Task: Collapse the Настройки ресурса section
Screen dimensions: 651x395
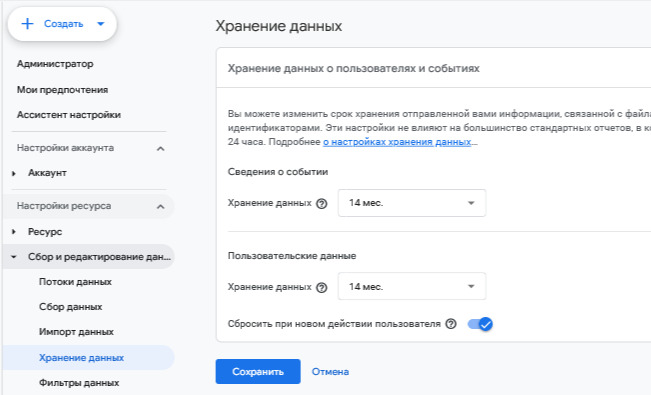Action: point(160,206)
